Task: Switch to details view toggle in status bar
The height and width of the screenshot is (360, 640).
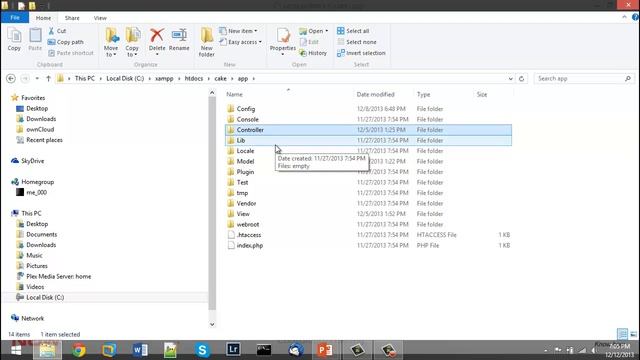Action: click(x=622, y=334)
